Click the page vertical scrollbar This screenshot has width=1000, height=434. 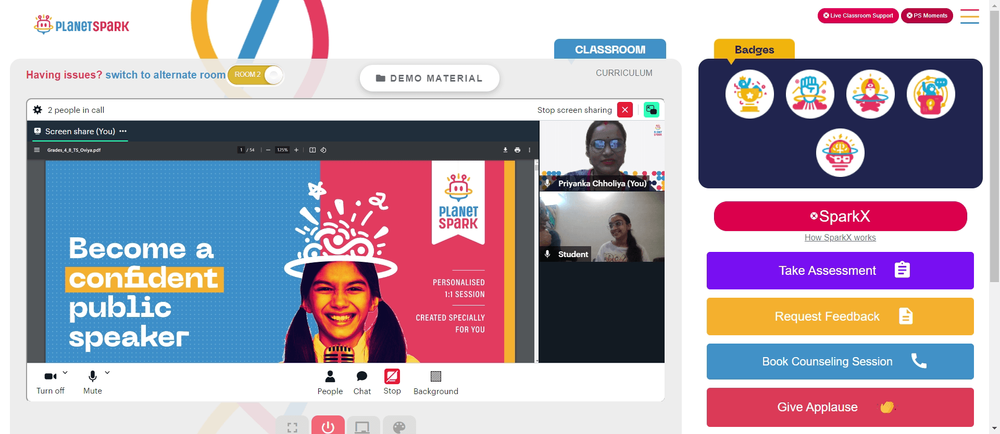click(x=995, y=147)
